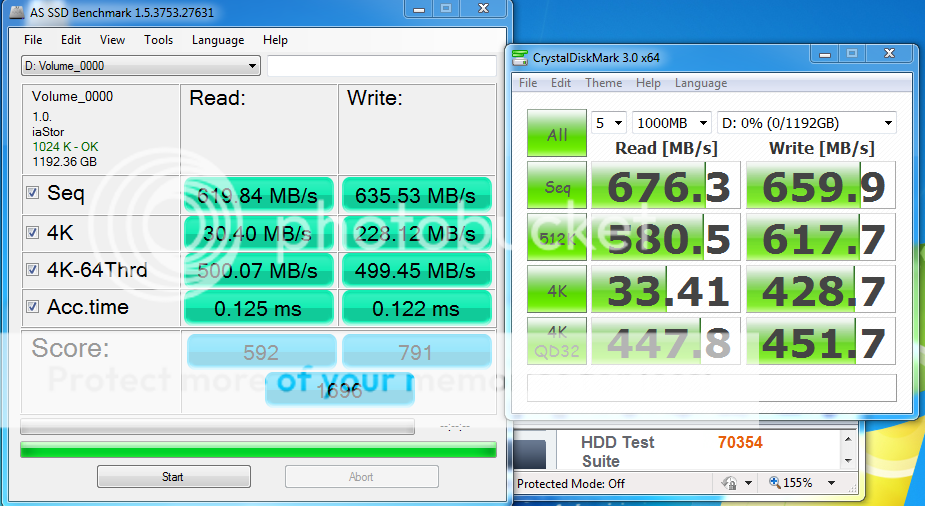The height and width of the screenshot is (506, 925).
Task: Select access time read 0.125 ms
Action: click(258, 307)
